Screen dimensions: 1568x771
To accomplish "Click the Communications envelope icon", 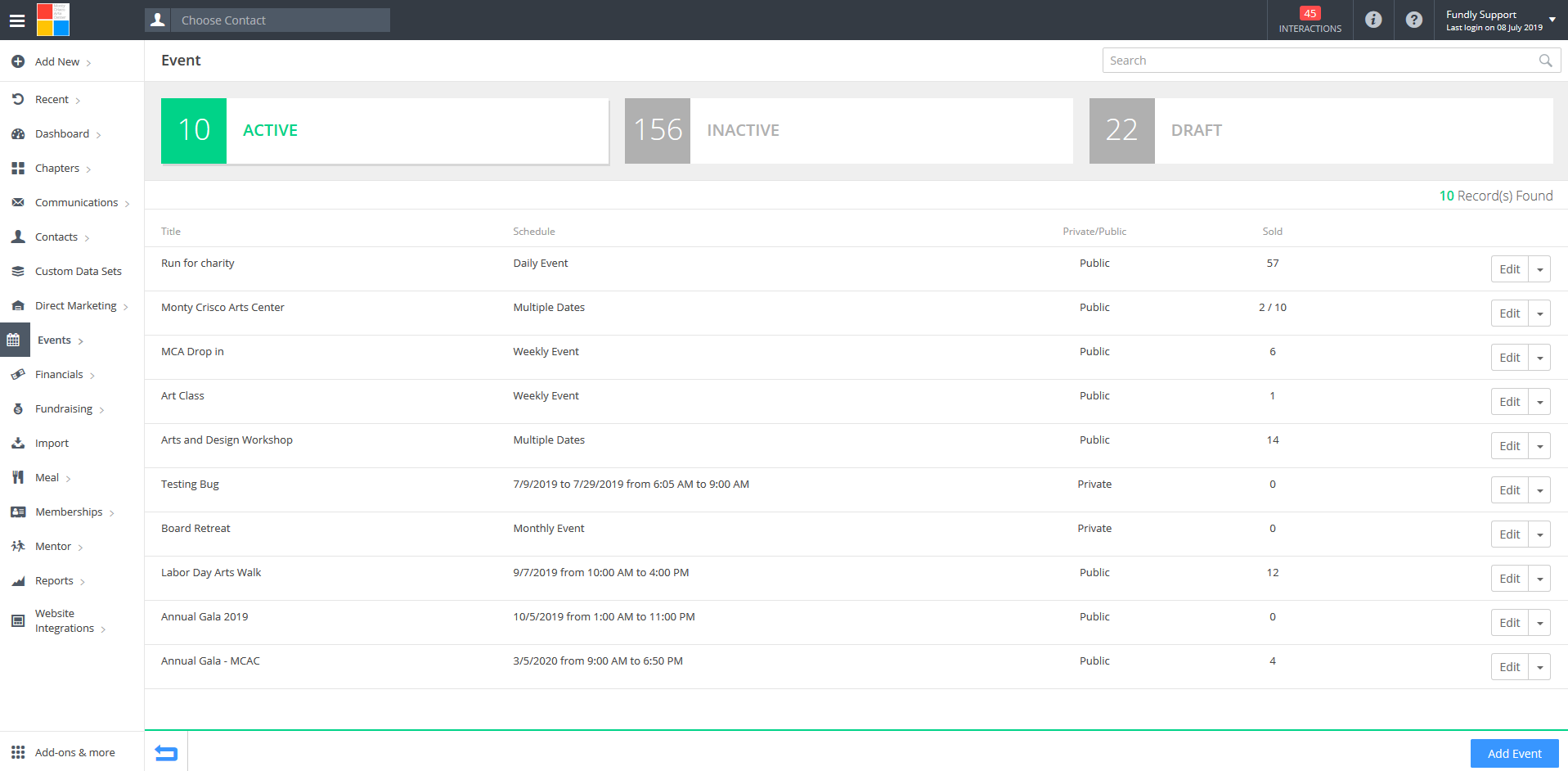I will coord(18,202).
